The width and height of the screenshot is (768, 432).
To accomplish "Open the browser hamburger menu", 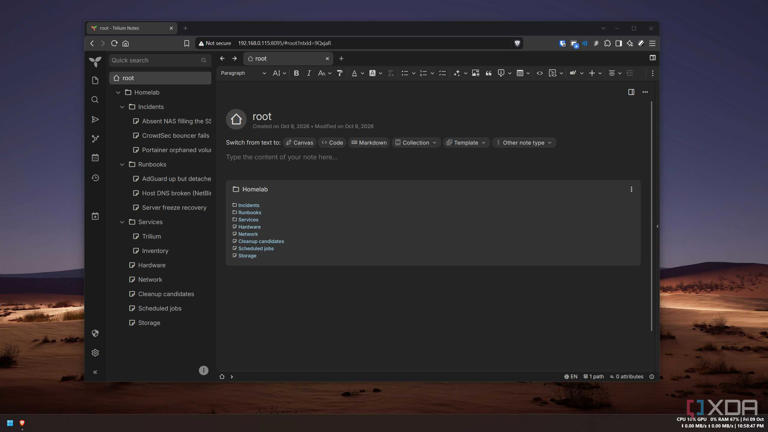I will coord(652,44).
